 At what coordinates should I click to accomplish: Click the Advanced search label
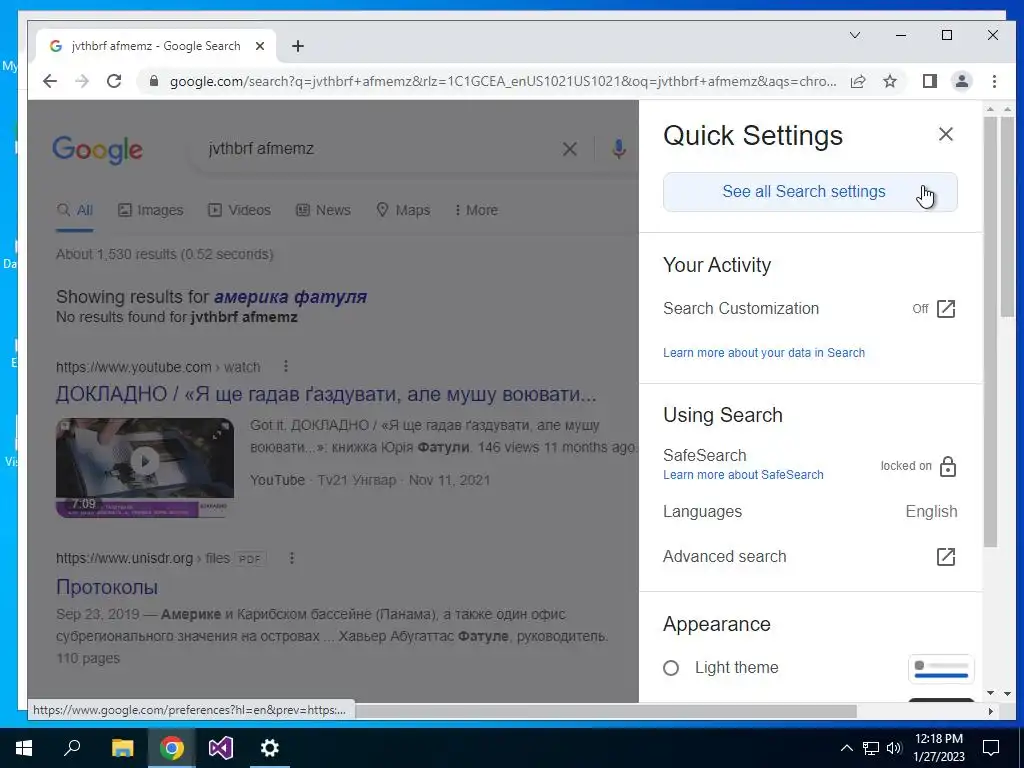tap(725, 556)
